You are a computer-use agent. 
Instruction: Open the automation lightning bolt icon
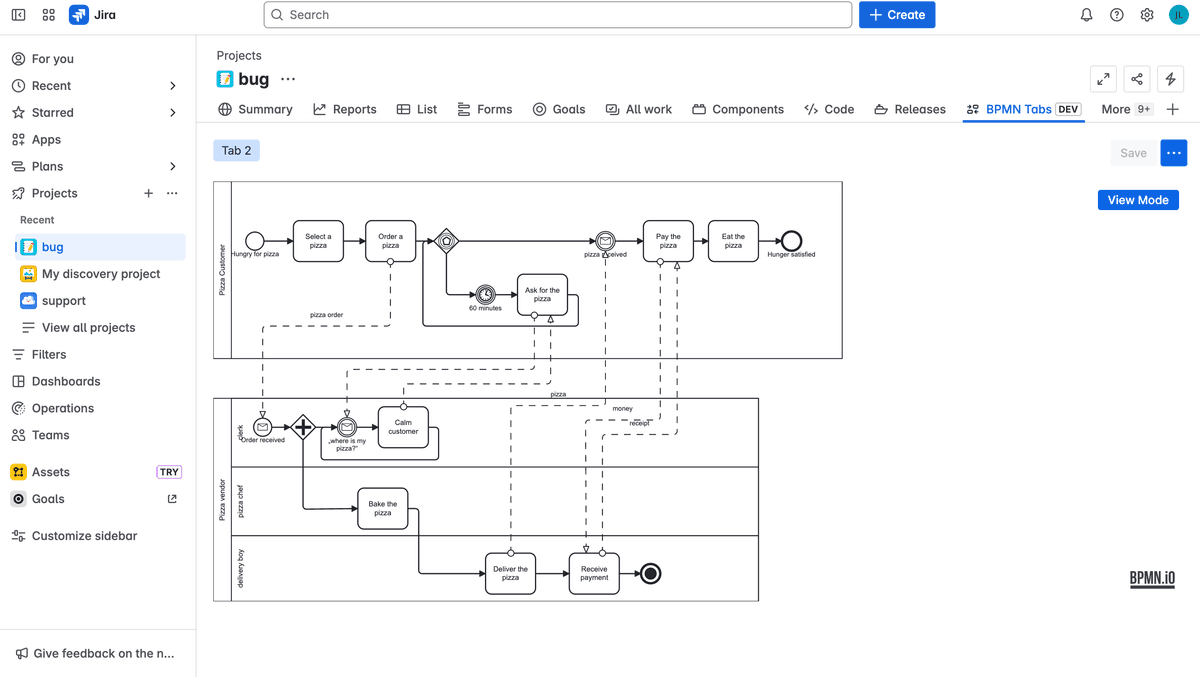point(1170,79)
